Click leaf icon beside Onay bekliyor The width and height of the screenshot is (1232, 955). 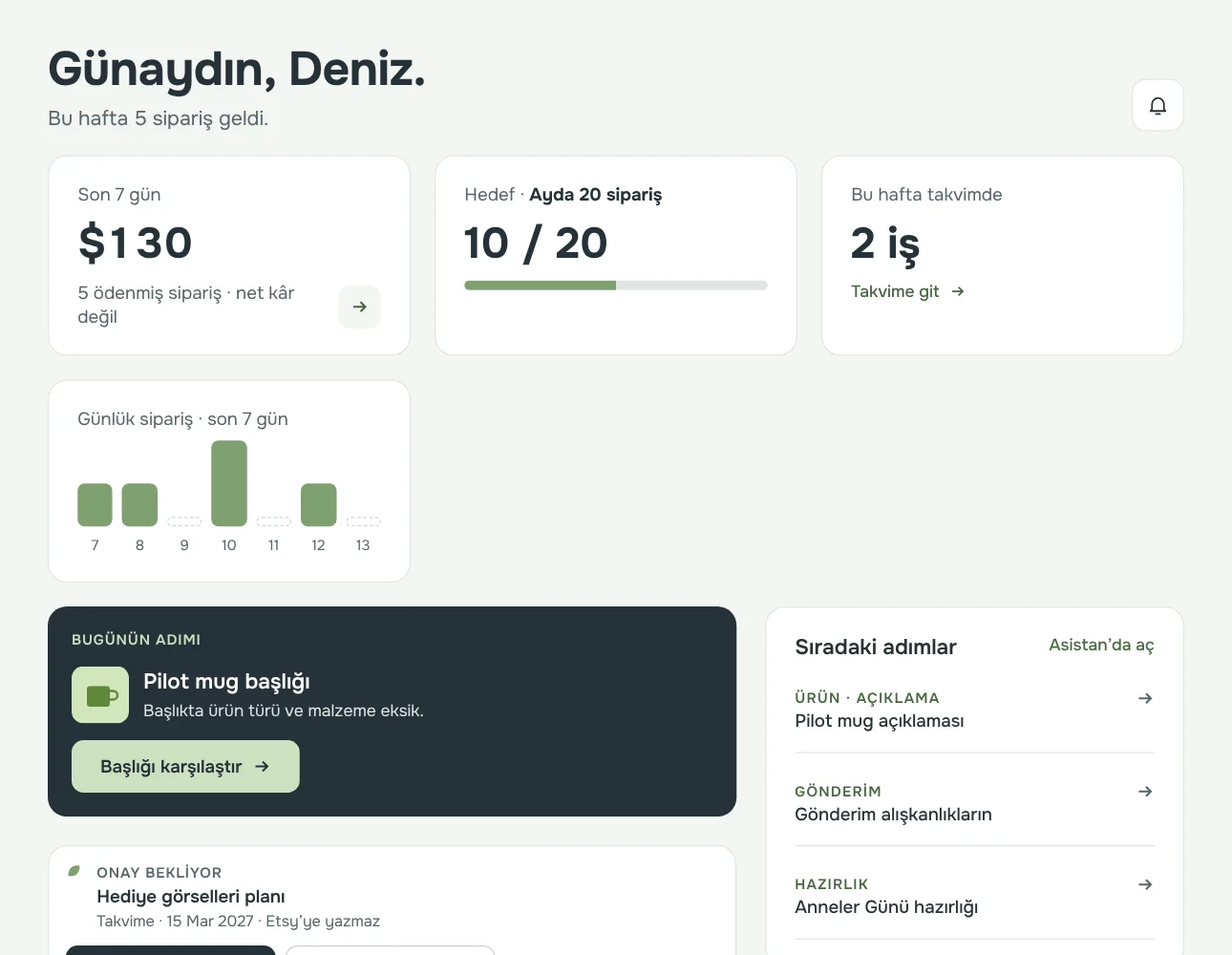(74, 871)
